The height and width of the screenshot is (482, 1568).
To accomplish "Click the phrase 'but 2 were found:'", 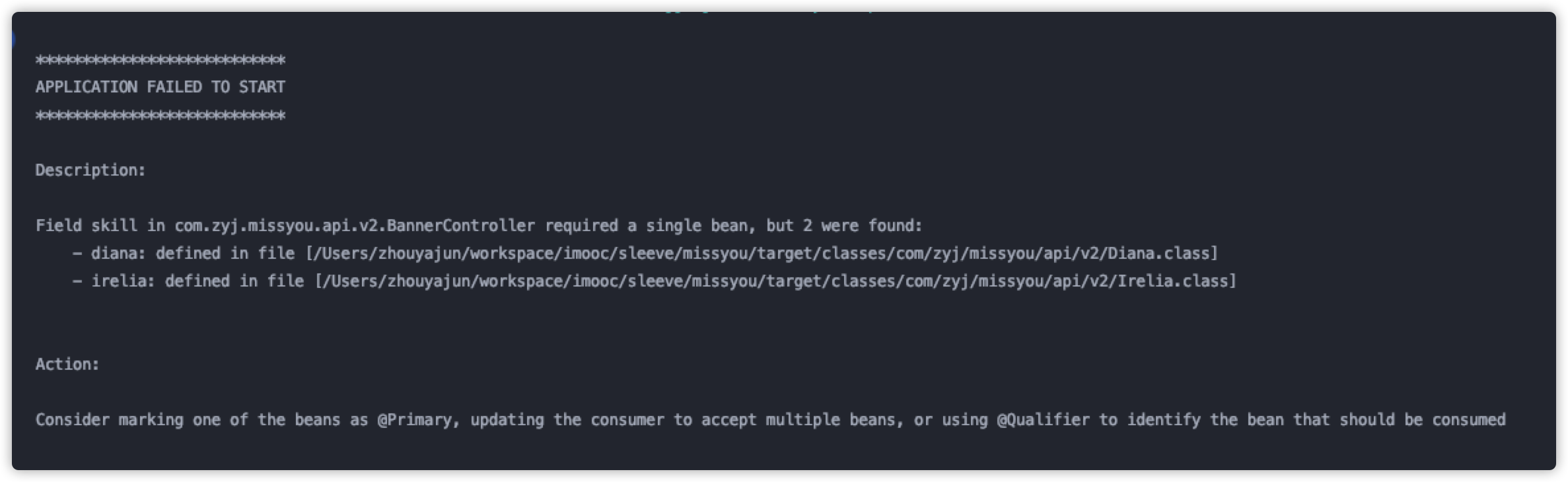I will point(844,226).
